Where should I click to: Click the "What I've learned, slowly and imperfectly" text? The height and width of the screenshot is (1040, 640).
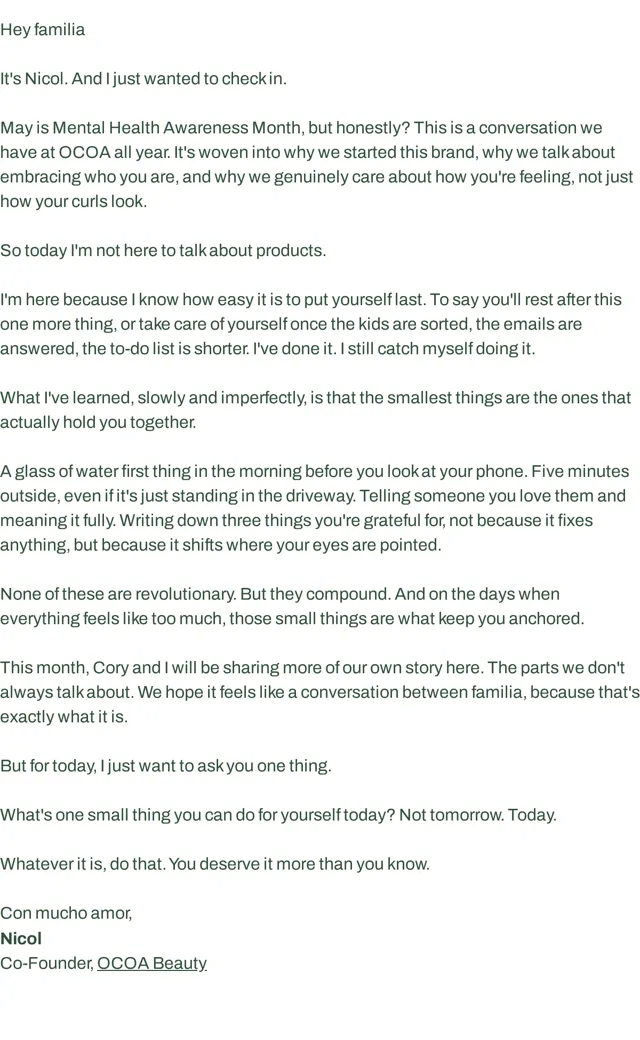pyautogui.click(x=153, y=398)
